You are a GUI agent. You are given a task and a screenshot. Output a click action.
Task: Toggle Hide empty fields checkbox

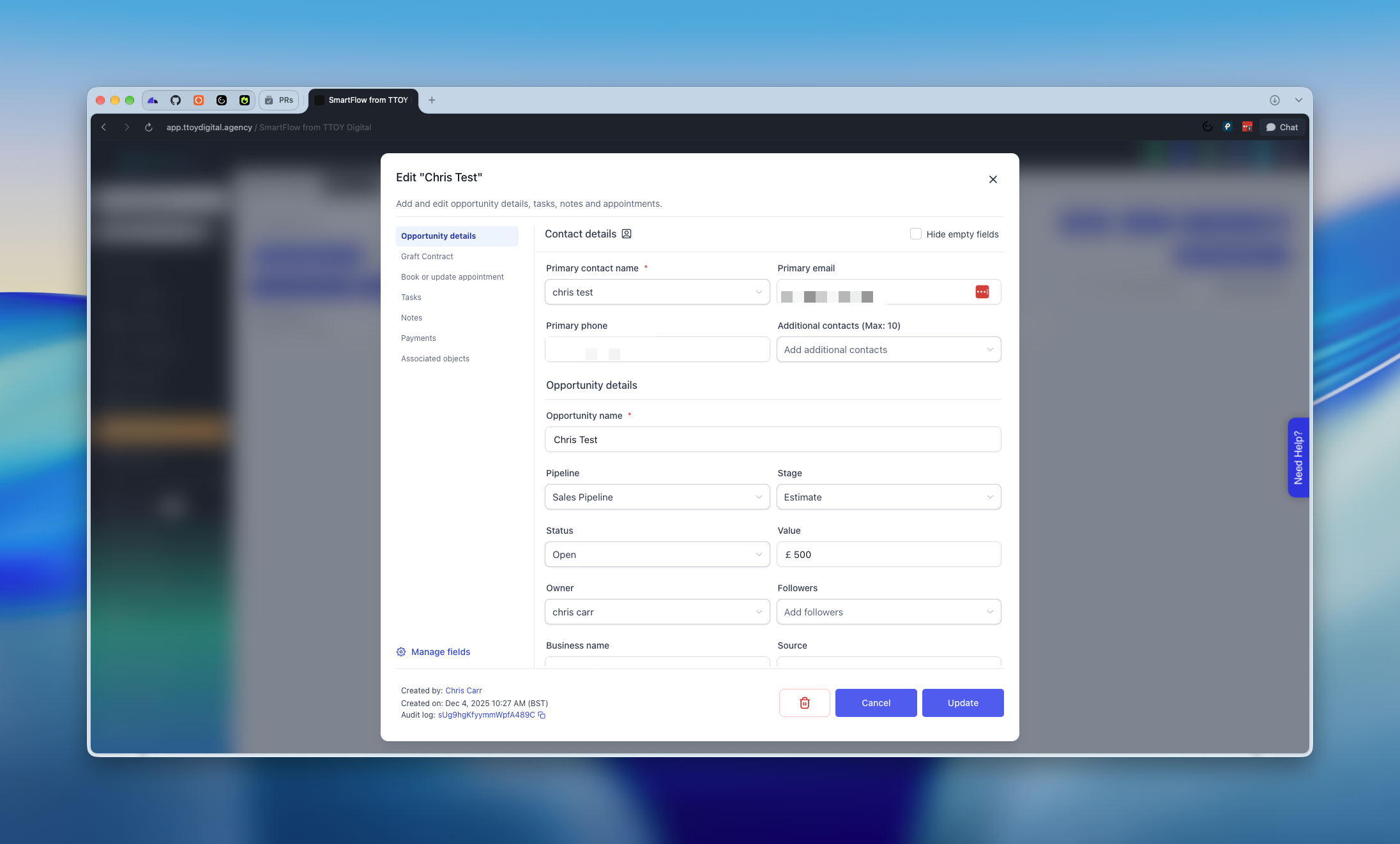916,234
